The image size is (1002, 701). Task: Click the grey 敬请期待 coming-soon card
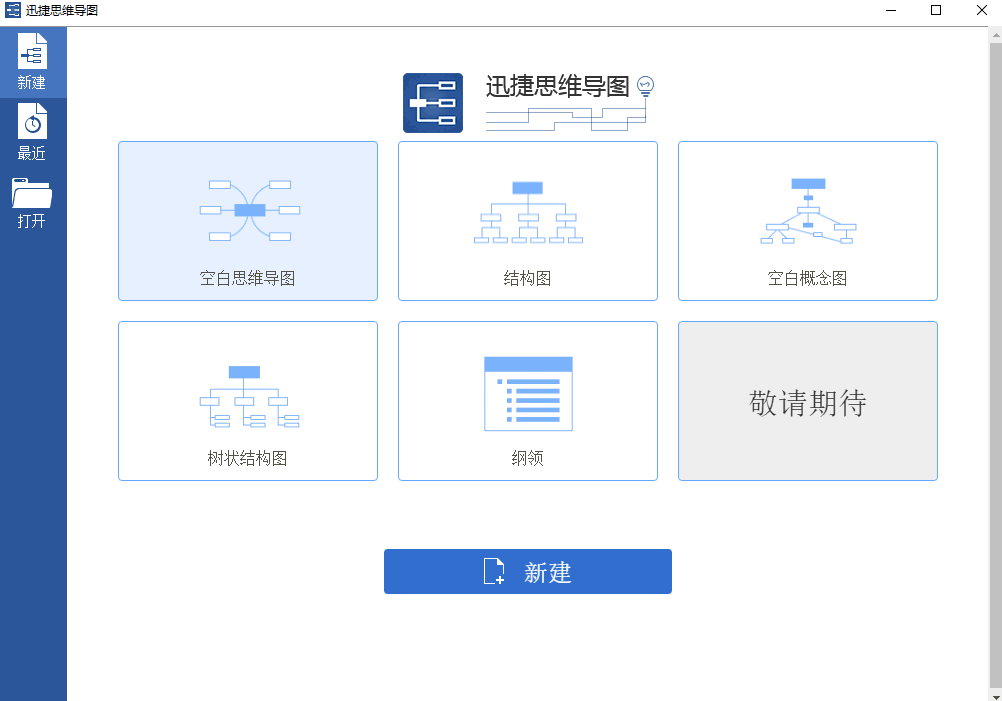click(807, 400)
